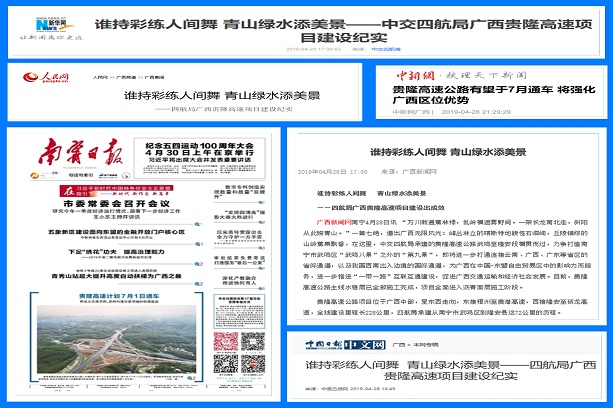This screenshot has width=613, height=408.
Task: Click the red 广西新闻网 link in article body
Action: point(334,222)
